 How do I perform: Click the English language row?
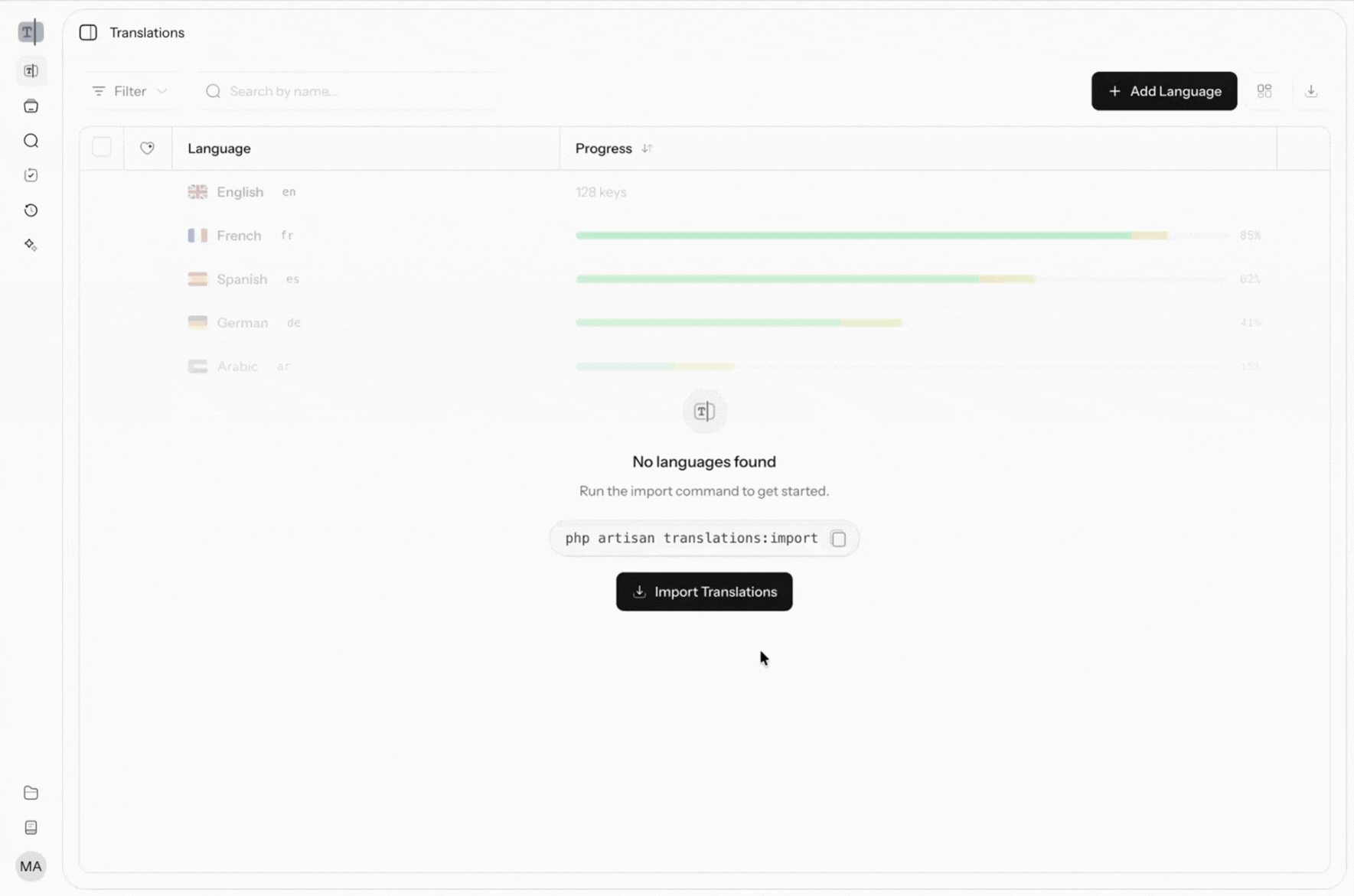point(704,192)
